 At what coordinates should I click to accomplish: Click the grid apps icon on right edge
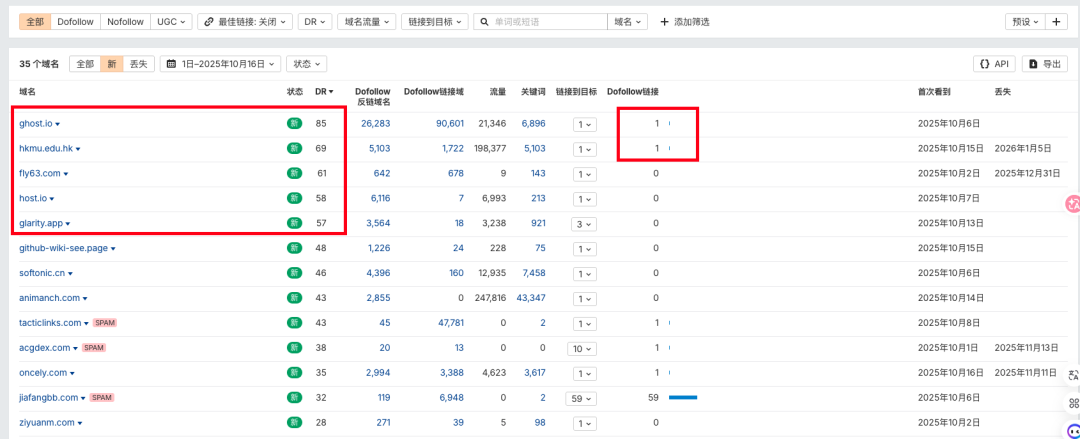(x=1073, y=403)
